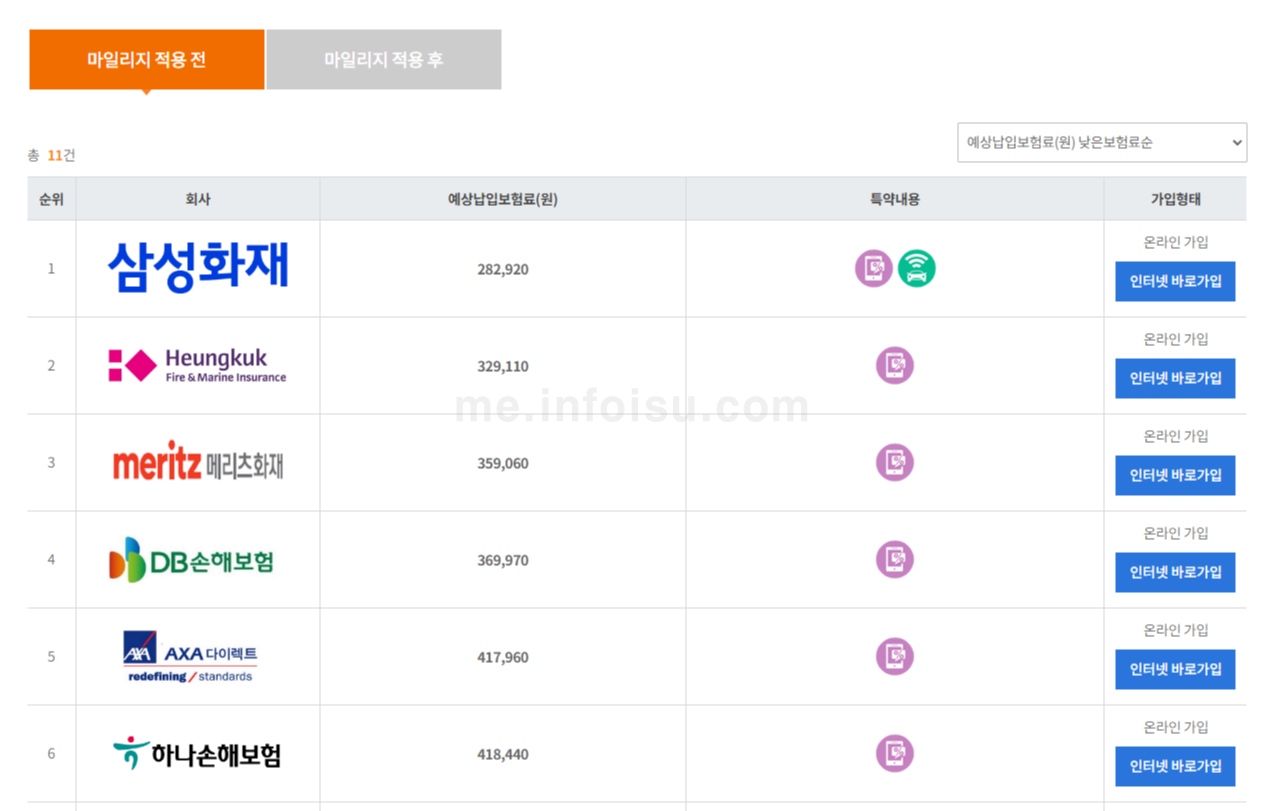Click rank number 2 in the Heungkuk row
The height and width of the screenshot is (811, 1264).
[x=51, y=366]
